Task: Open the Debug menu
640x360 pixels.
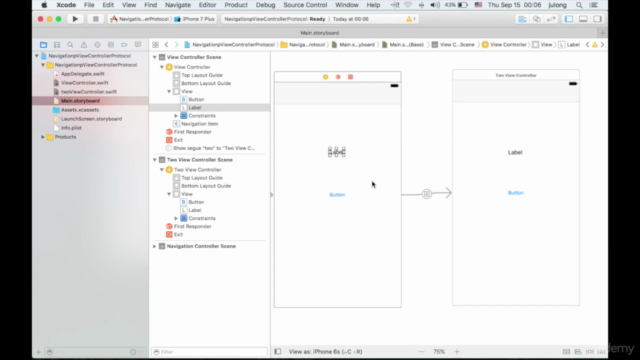Action: pos(265,5)
